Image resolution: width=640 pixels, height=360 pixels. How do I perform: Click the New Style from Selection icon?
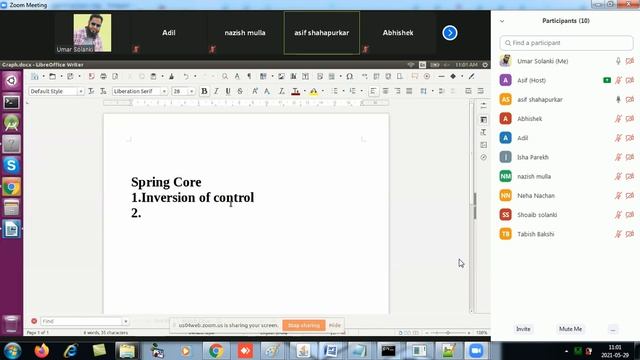(103, 91)
